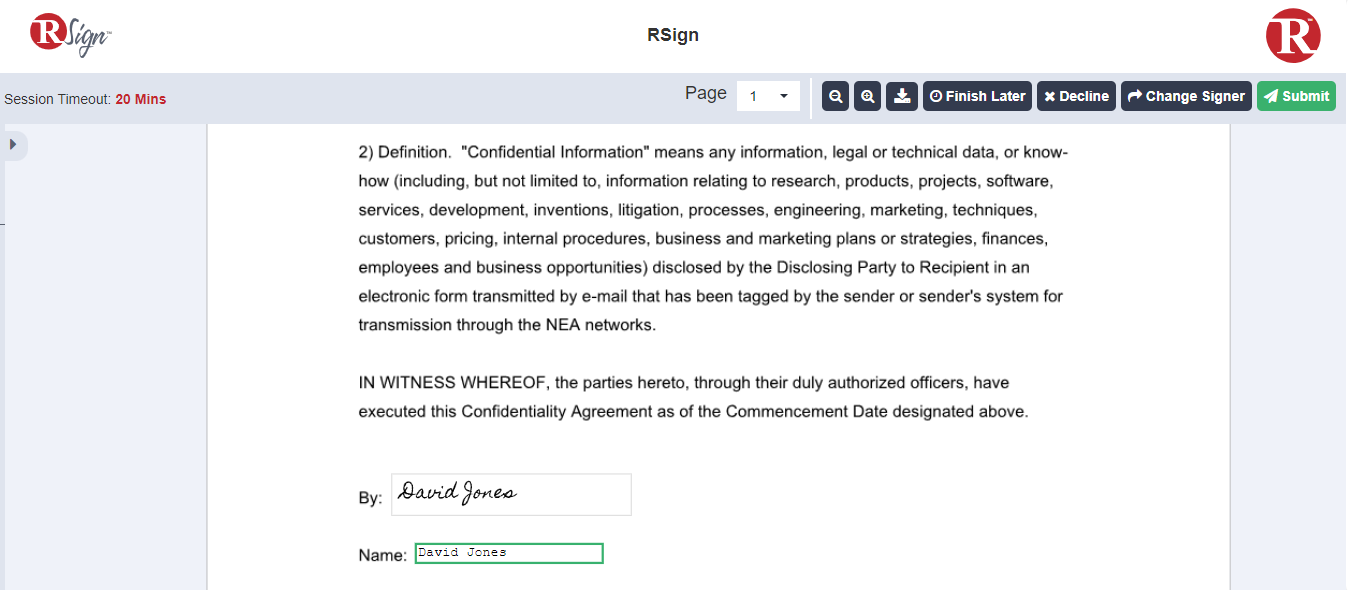1351x590 pixels.
Task: Click the red circular R logo
Action: pyautogui.click(x=1293, y=36)
